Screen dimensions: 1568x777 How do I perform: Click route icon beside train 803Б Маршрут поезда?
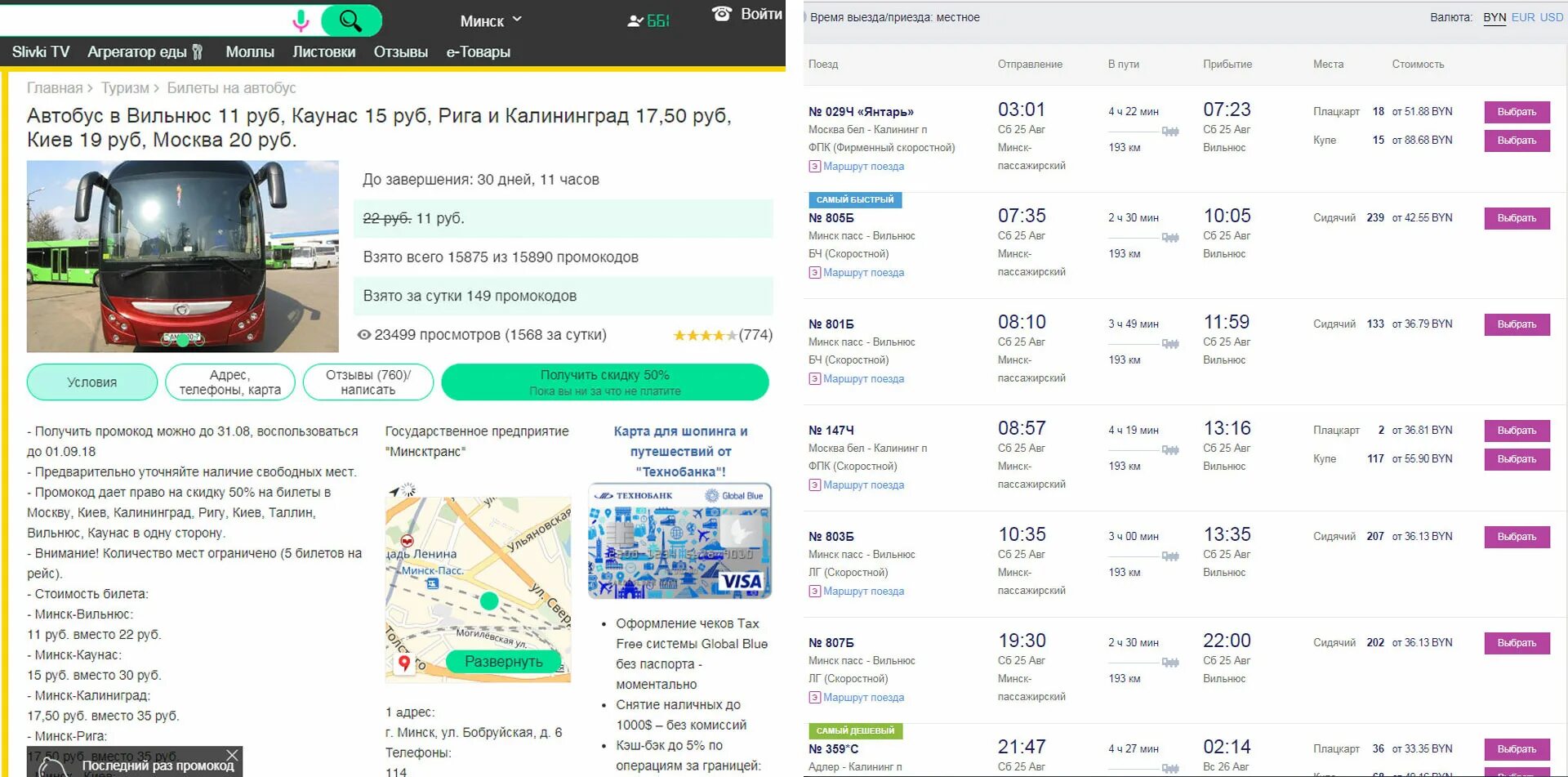(x=814, y=591)
